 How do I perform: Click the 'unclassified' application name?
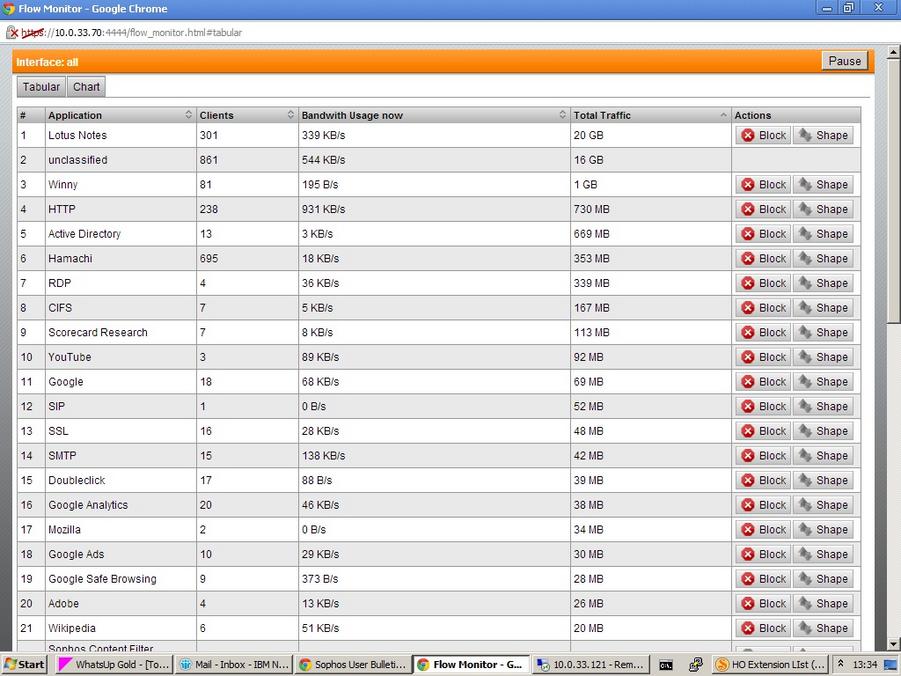pyautogui.click(x=78, y=160)
